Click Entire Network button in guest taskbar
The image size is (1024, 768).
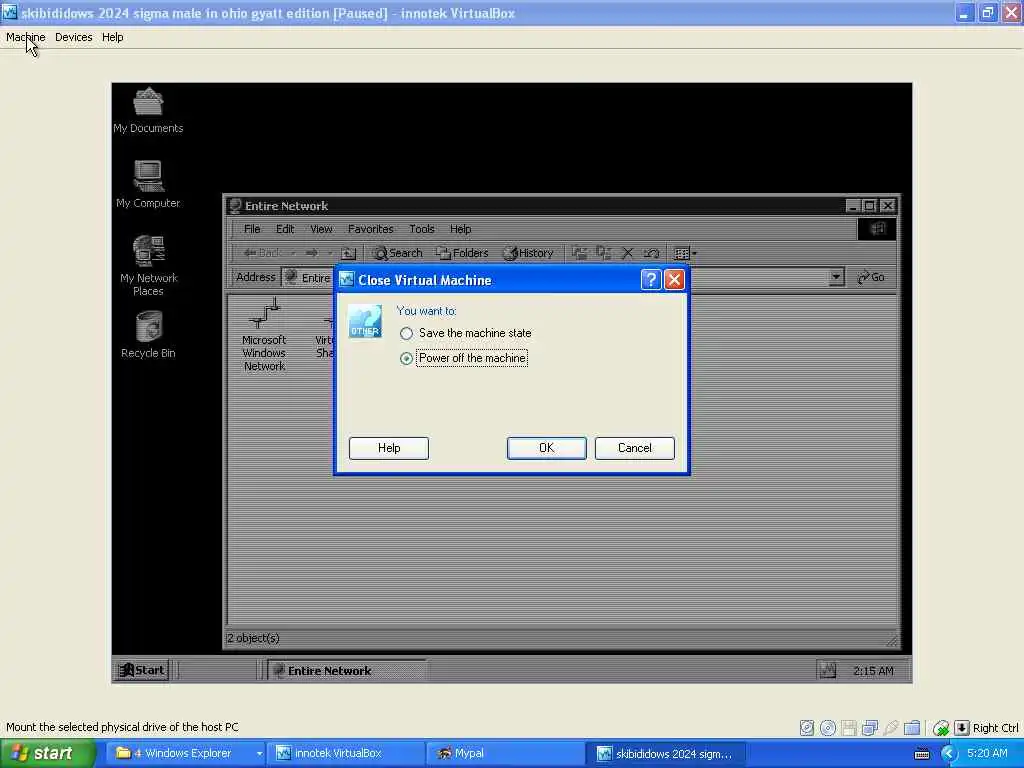[347, 670]
